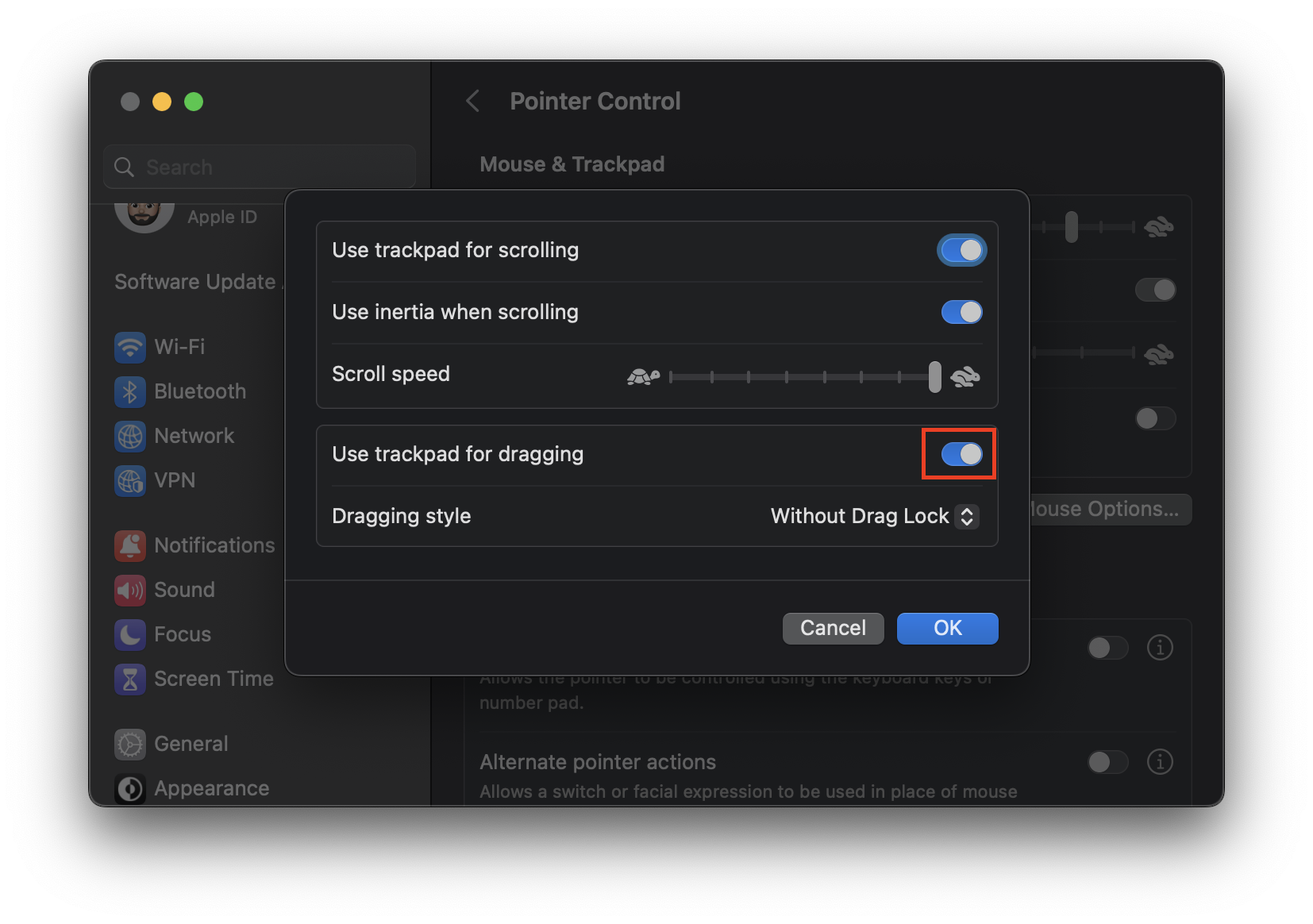
Task: Disable Use trackpad for scrolling
Action: click(961, 250)
